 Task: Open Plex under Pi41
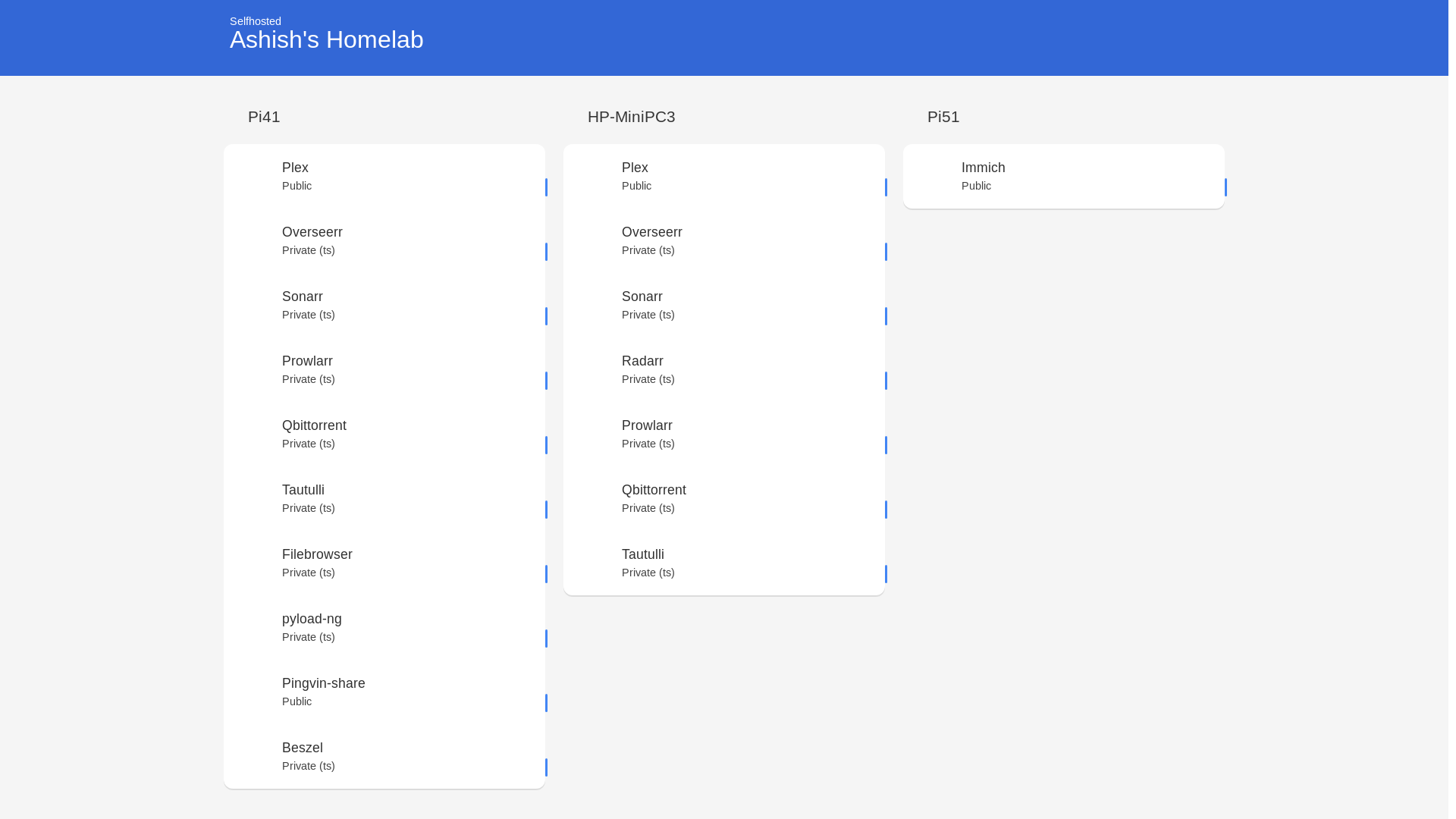coord(384,176)
